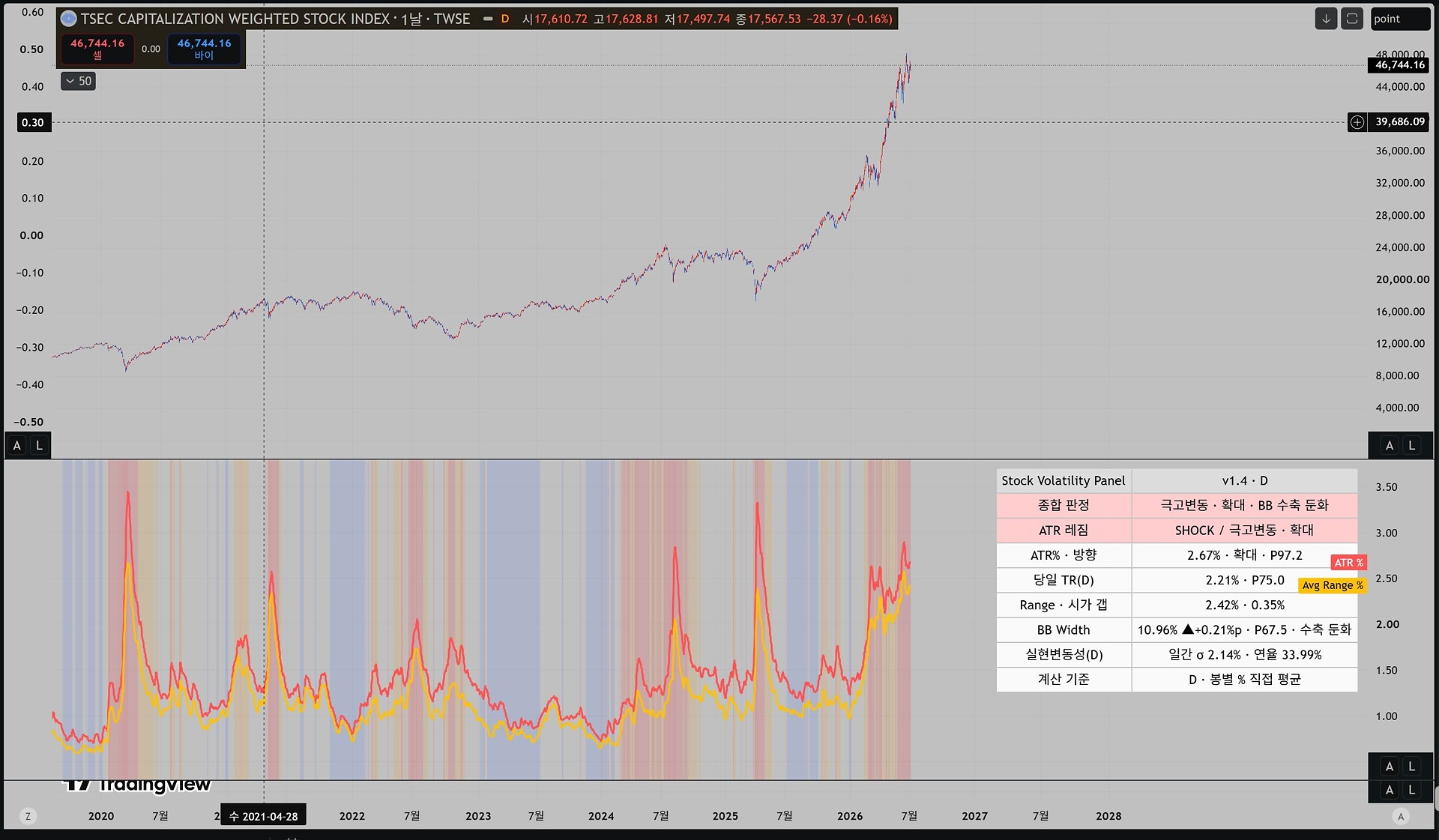Click the change value −28.37 (−0.16%)

coord(850,19)
